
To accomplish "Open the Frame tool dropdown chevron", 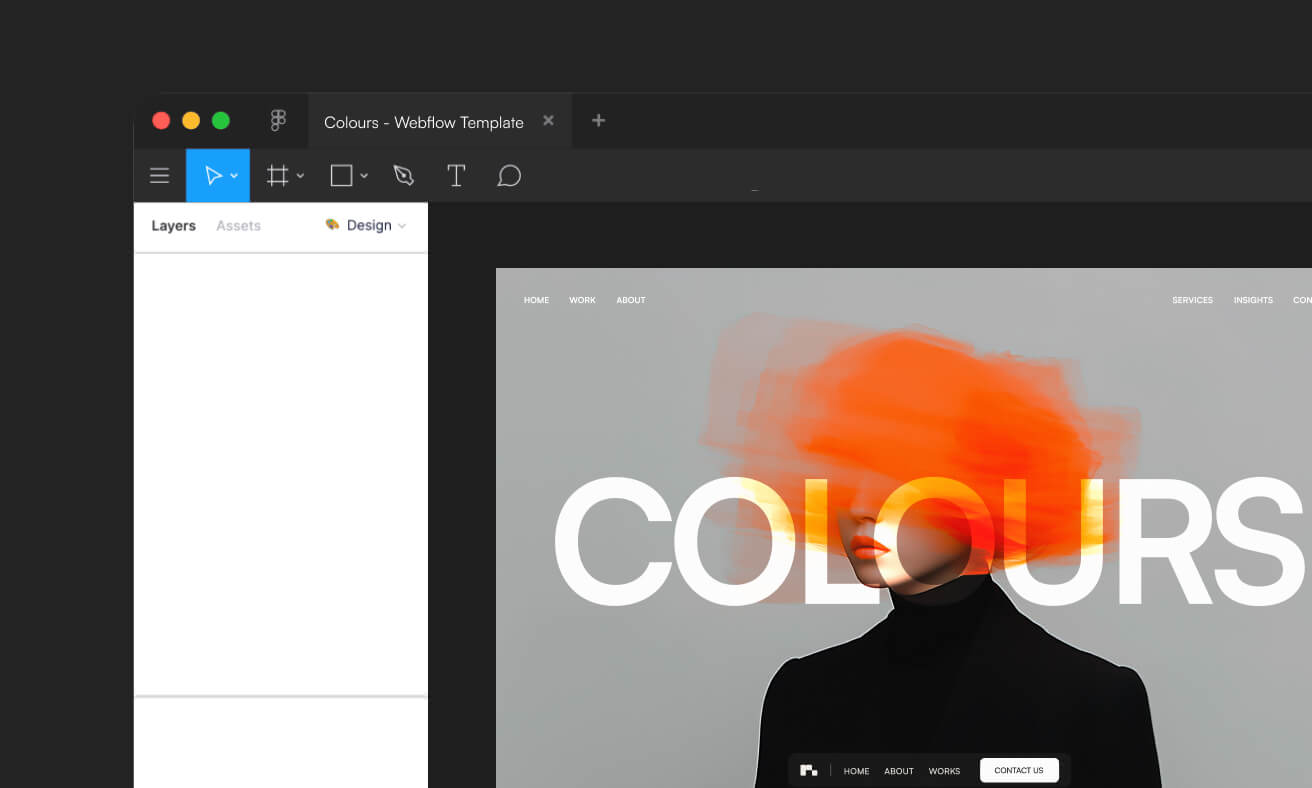I will [x=300, y=176].
